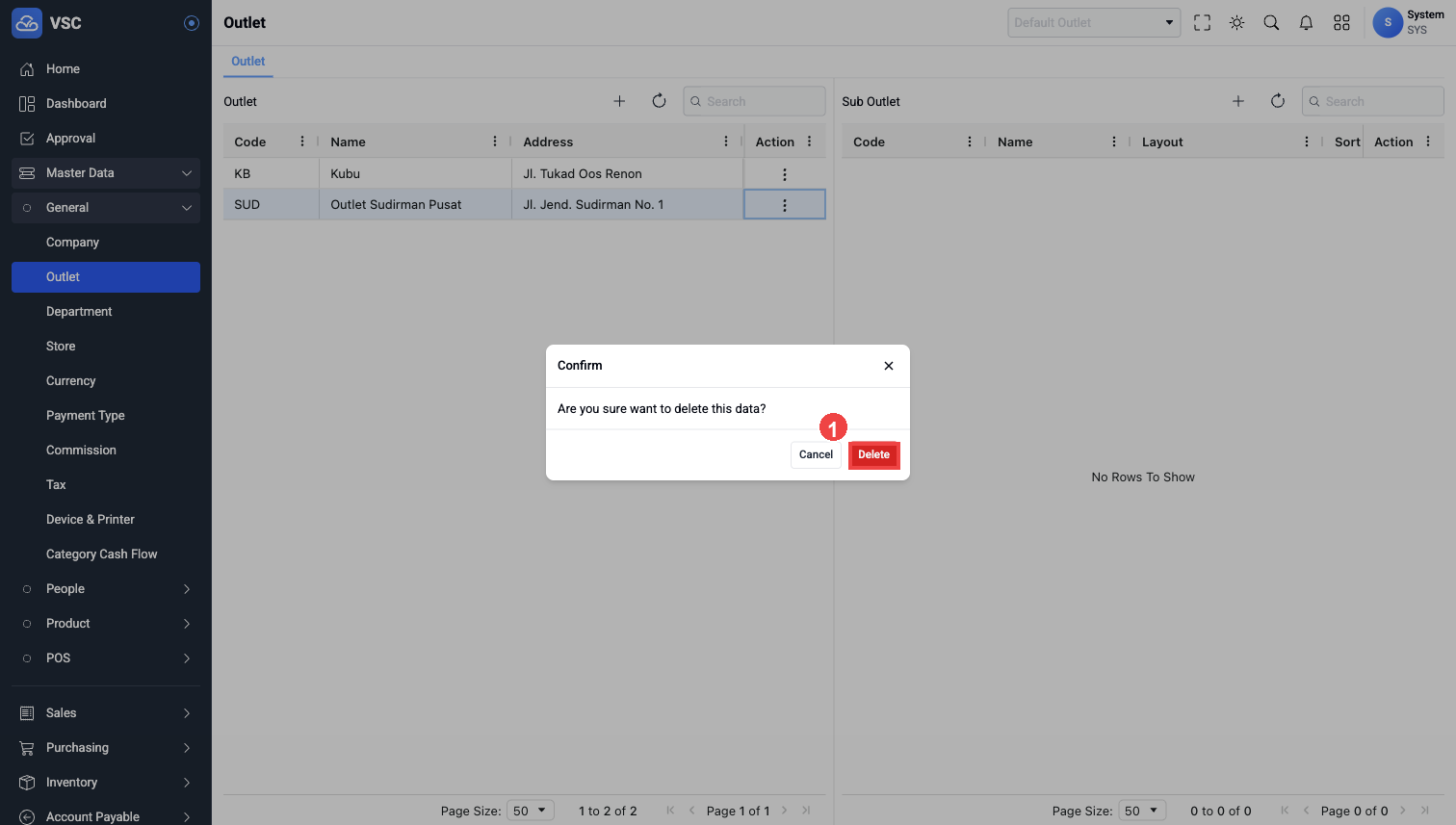Collapse the General submenu
Image resolution: width=1456 pixels, height=825 pixels.
tap(106, 208)
